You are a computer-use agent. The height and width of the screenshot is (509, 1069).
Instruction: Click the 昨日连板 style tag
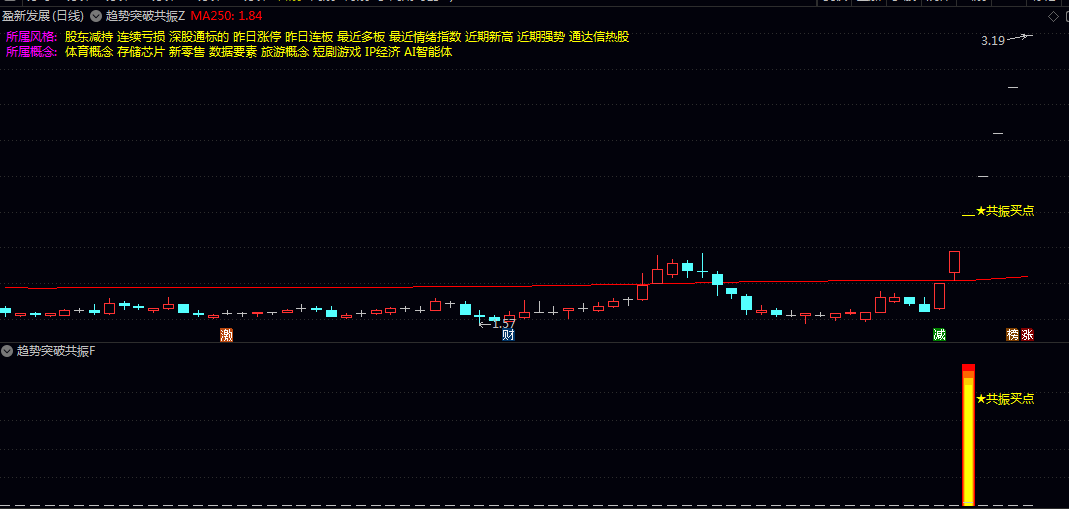[x=309, y=37]
